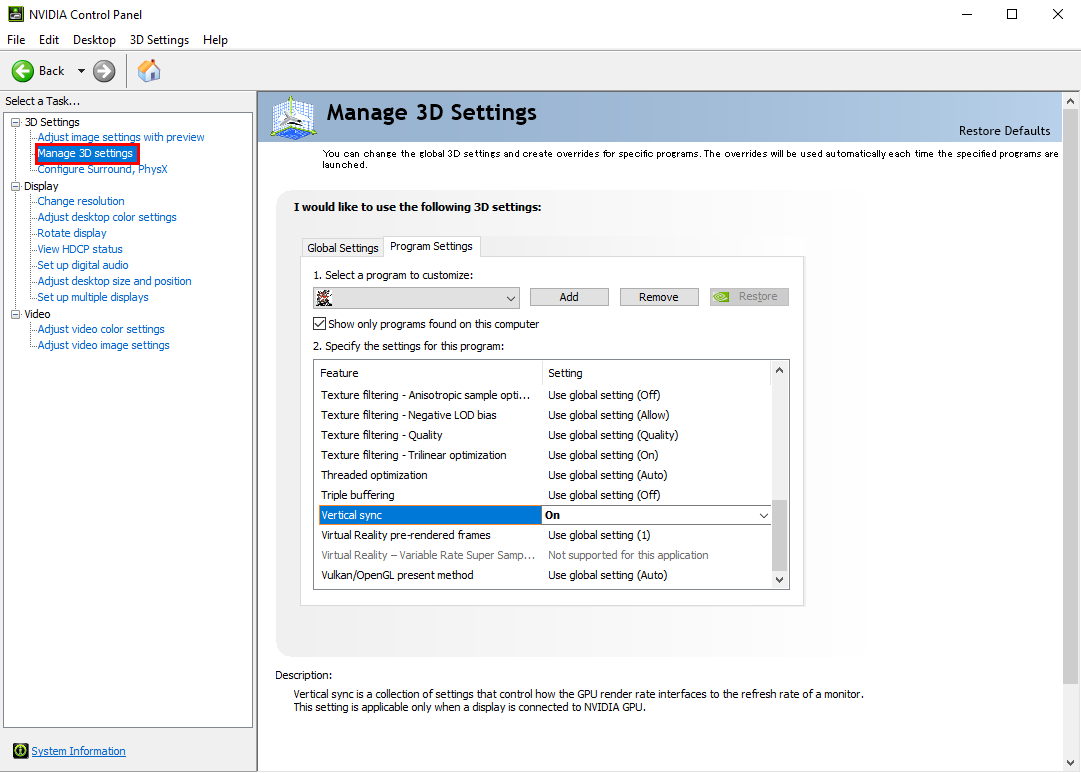
Task: Click the main panel scroll down arrow
Action: tap(1070, 763)
